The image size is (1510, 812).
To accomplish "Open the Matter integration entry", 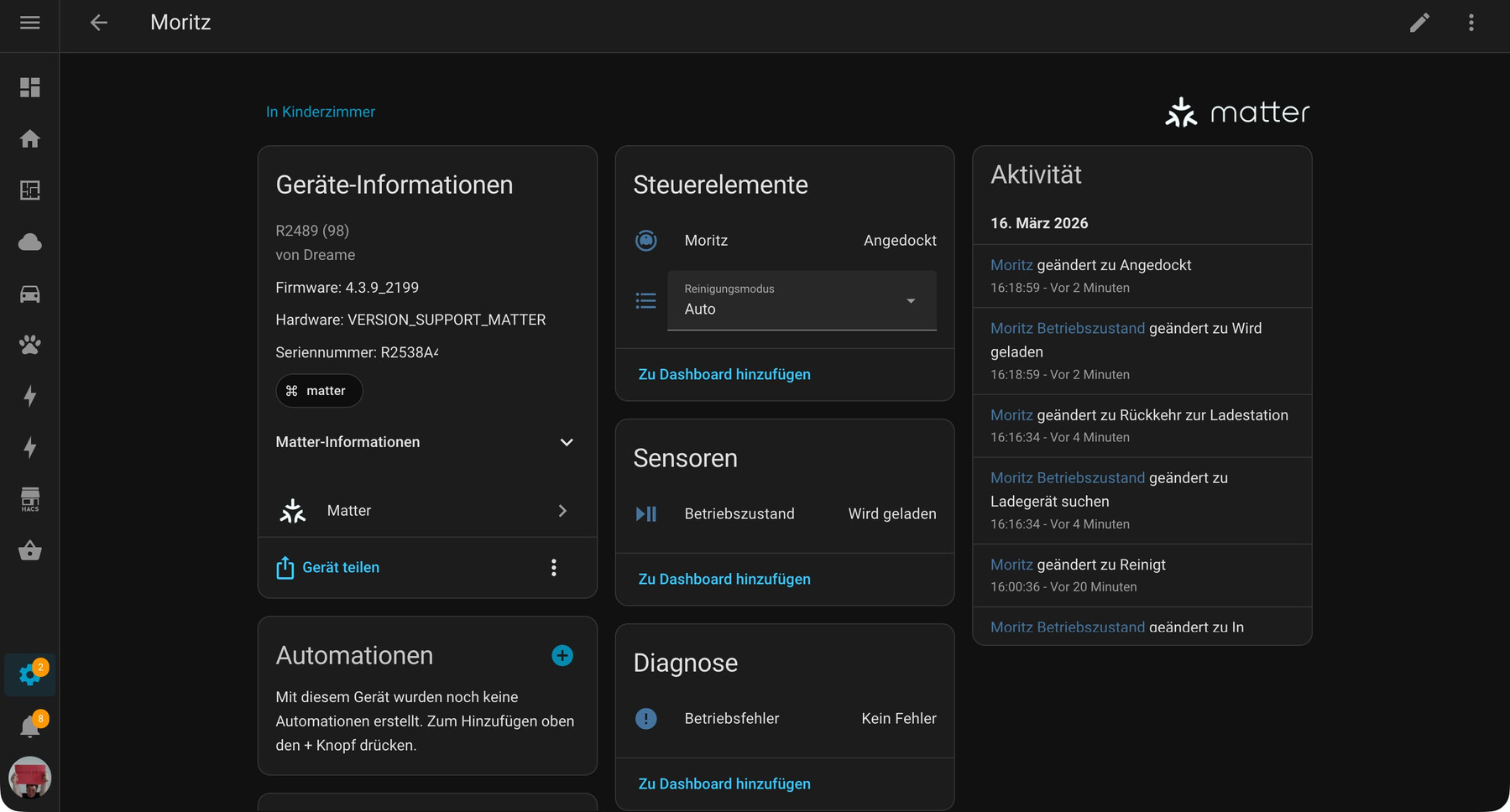I will click(426, 511).
